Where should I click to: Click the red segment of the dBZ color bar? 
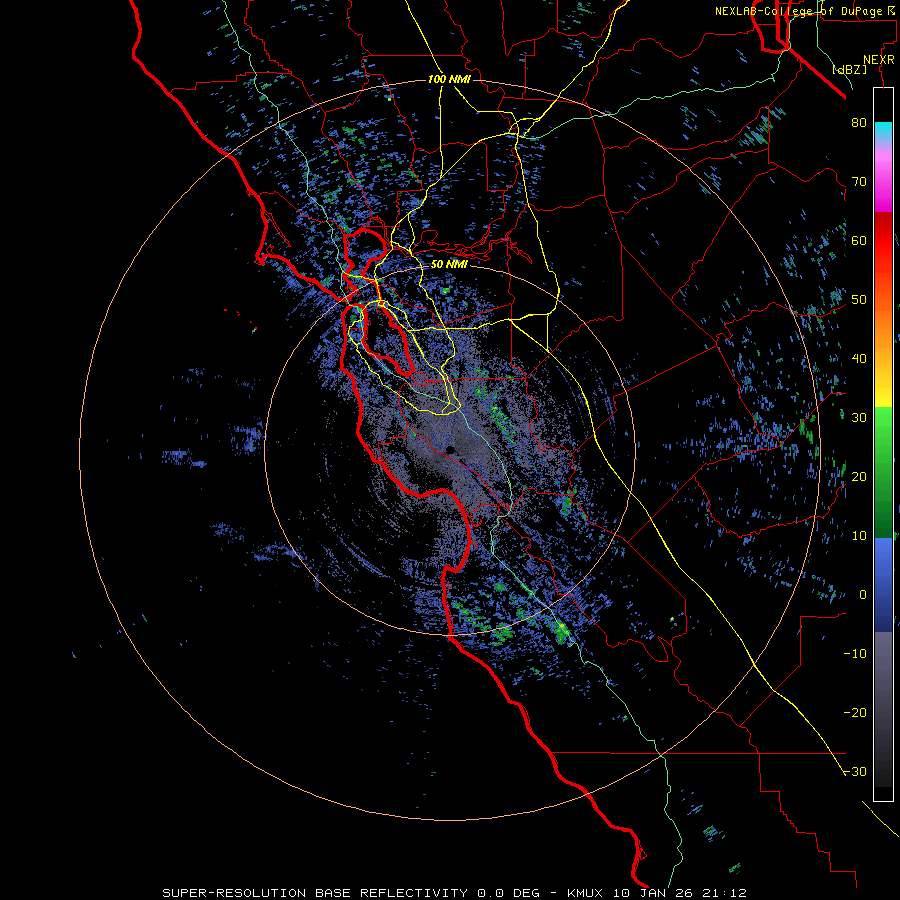pyautogui.click(x=883, y=241)
